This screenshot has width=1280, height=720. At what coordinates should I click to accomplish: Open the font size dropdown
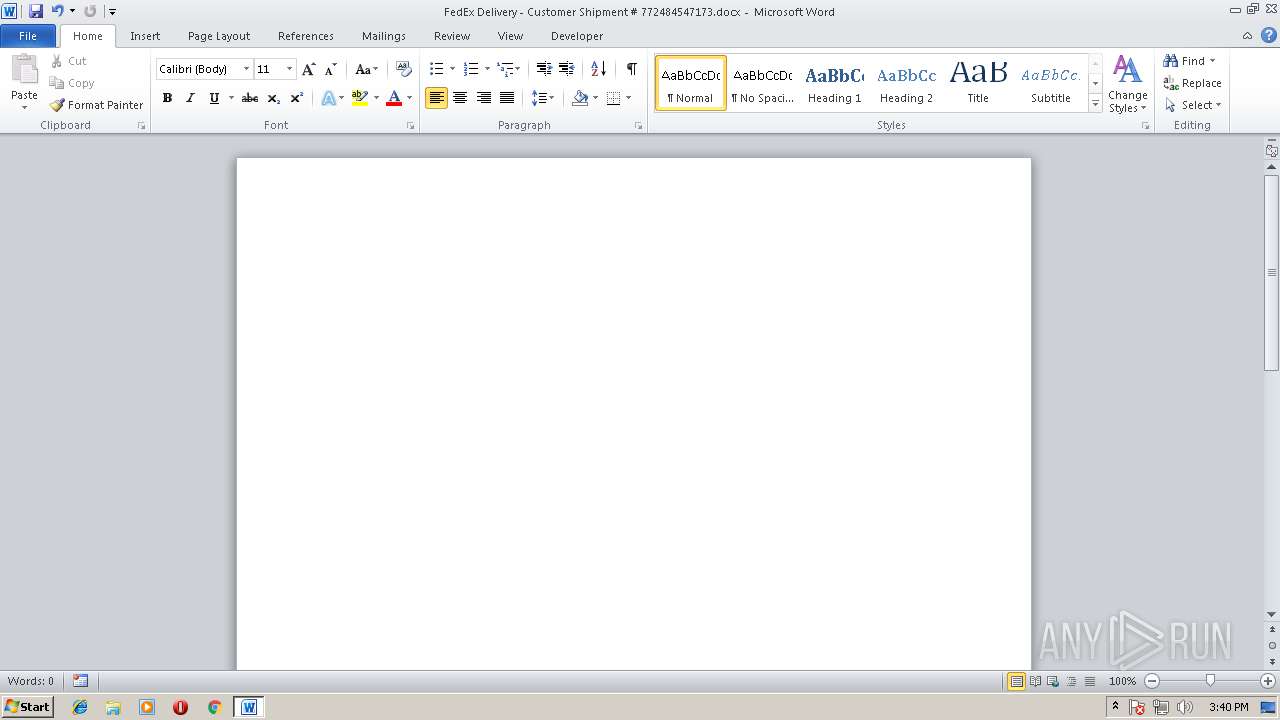click(290, 69)
